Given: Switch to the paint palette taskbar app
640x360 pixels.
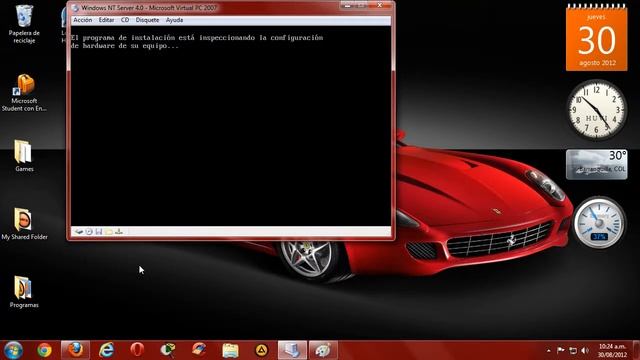Looking at the screenshot, I should (323, 350).
